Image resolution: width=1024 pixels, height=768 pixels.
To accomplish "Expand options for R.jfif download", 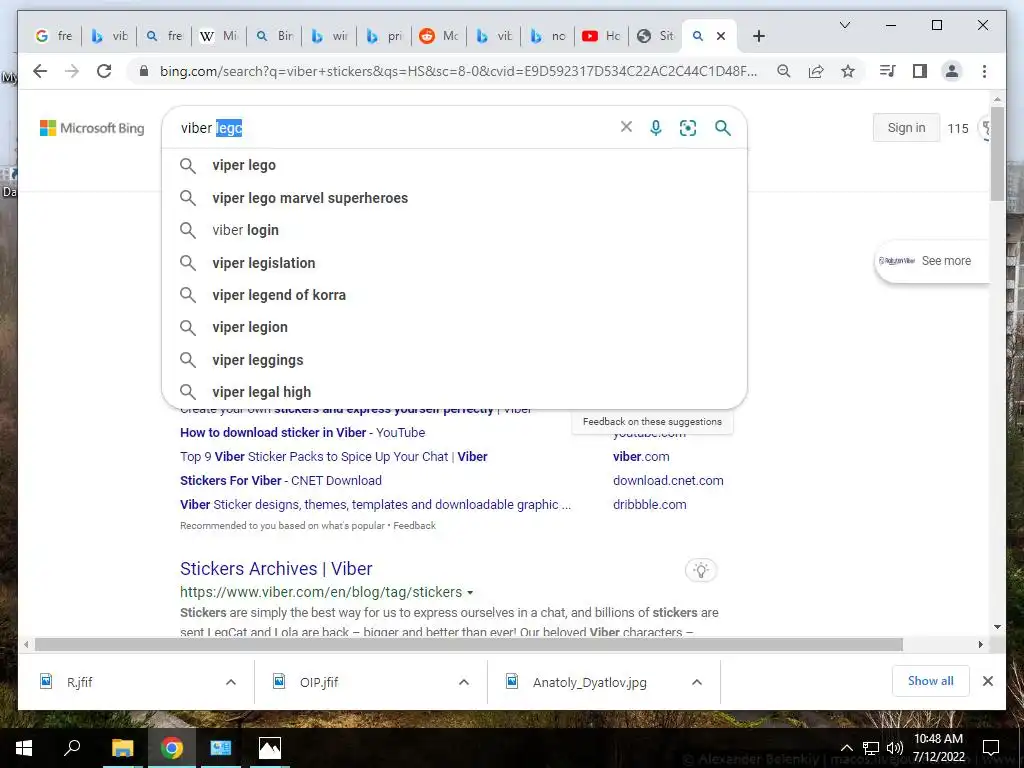I will point(231,682).
